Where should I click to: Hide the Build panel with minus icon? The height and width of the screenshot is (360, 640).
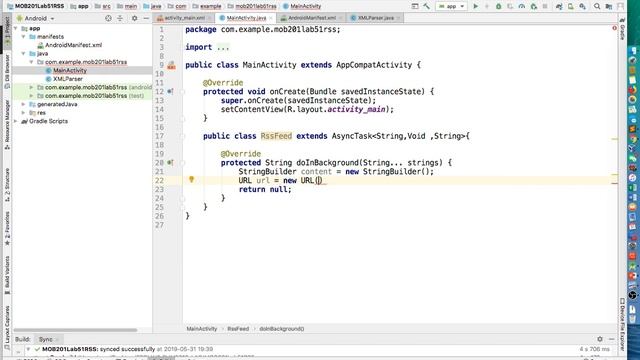[611, 339]
